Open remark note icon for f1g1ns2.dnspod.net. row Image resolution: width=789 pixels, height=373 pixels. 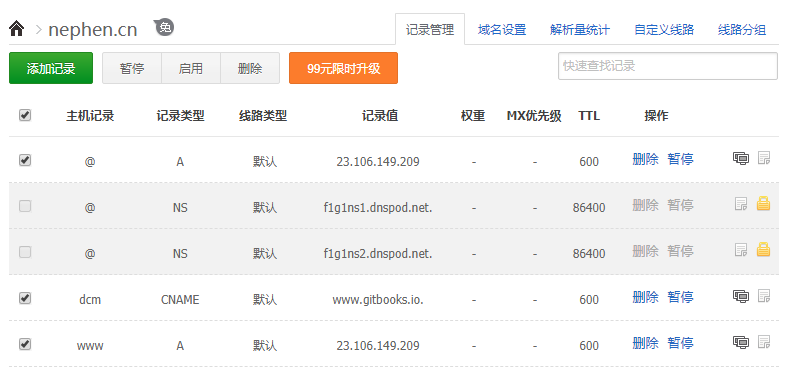click(x=741, y=250)
